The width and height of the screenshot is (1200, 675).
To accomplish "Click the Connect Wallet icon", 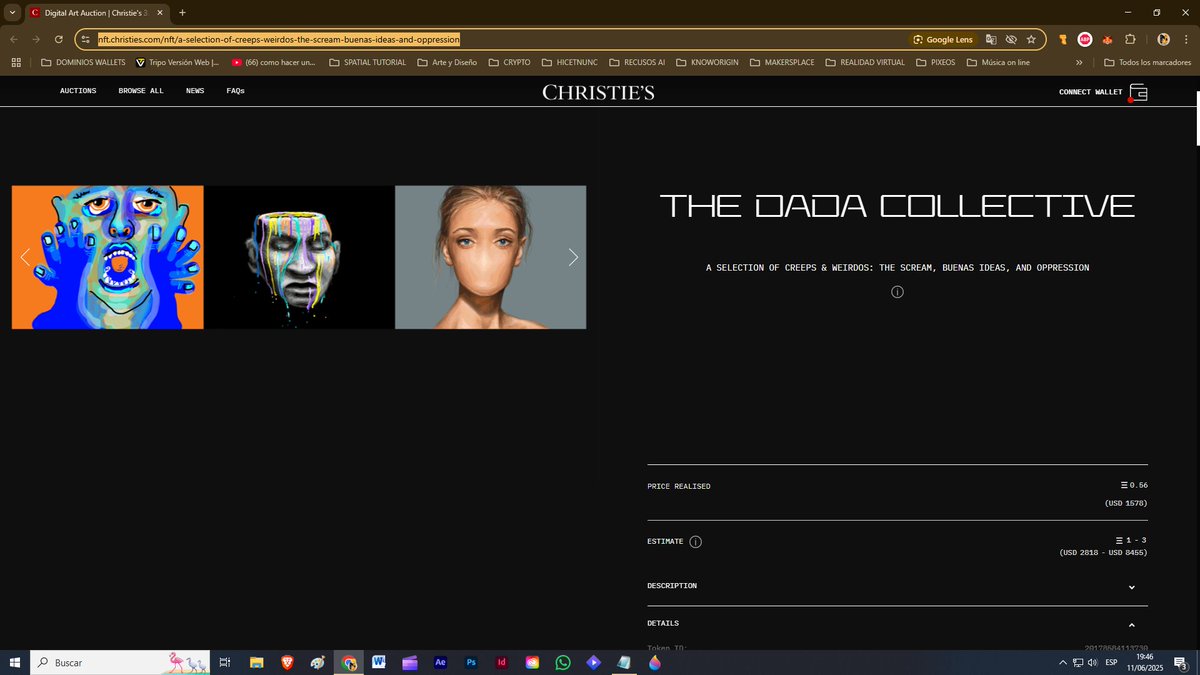I will tap(1138, 93).
